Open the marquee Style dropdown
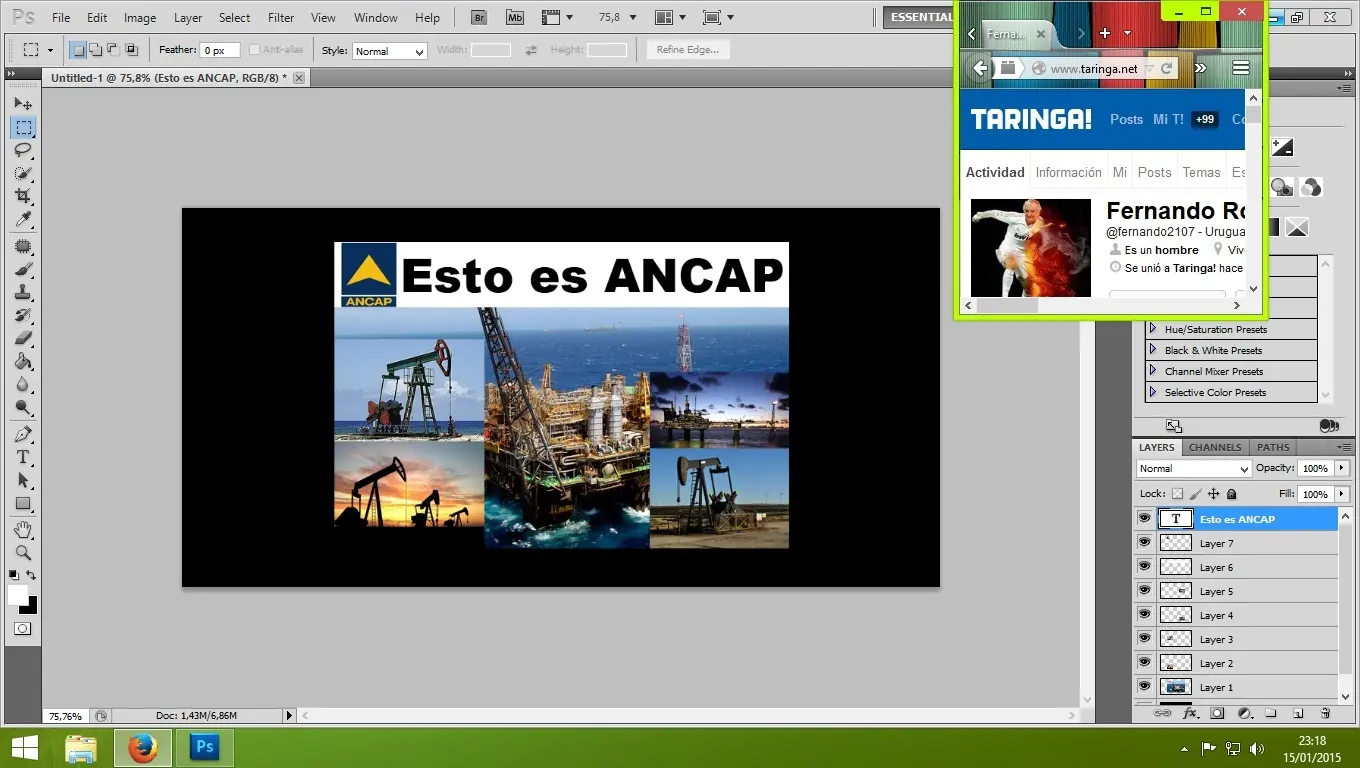Screen dimensions: 1360x768 point(390,51)
